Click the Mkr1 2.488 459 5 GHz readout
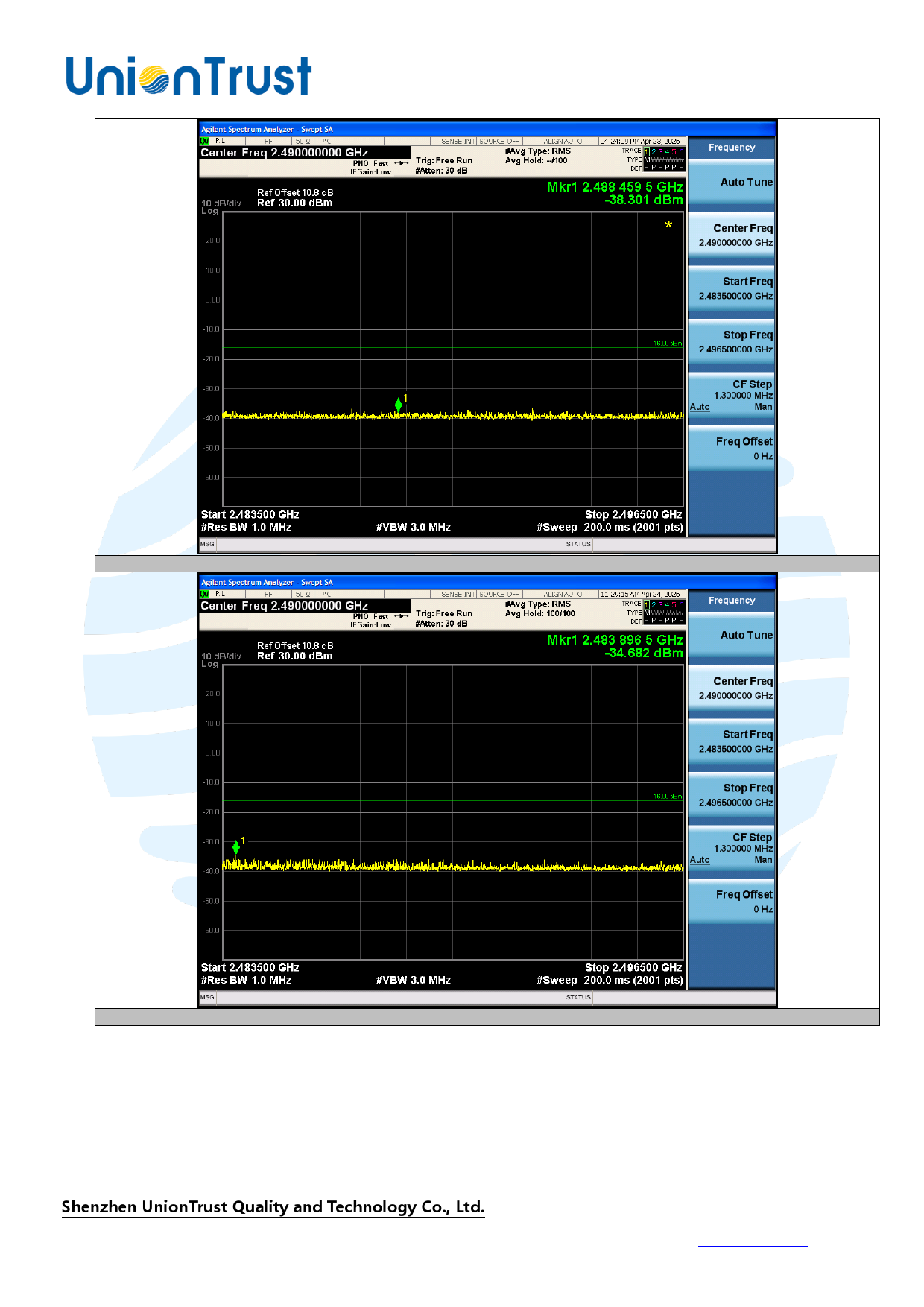Image resolution: width=924 pixels, height=1307 pixels. tap(615, 187)
